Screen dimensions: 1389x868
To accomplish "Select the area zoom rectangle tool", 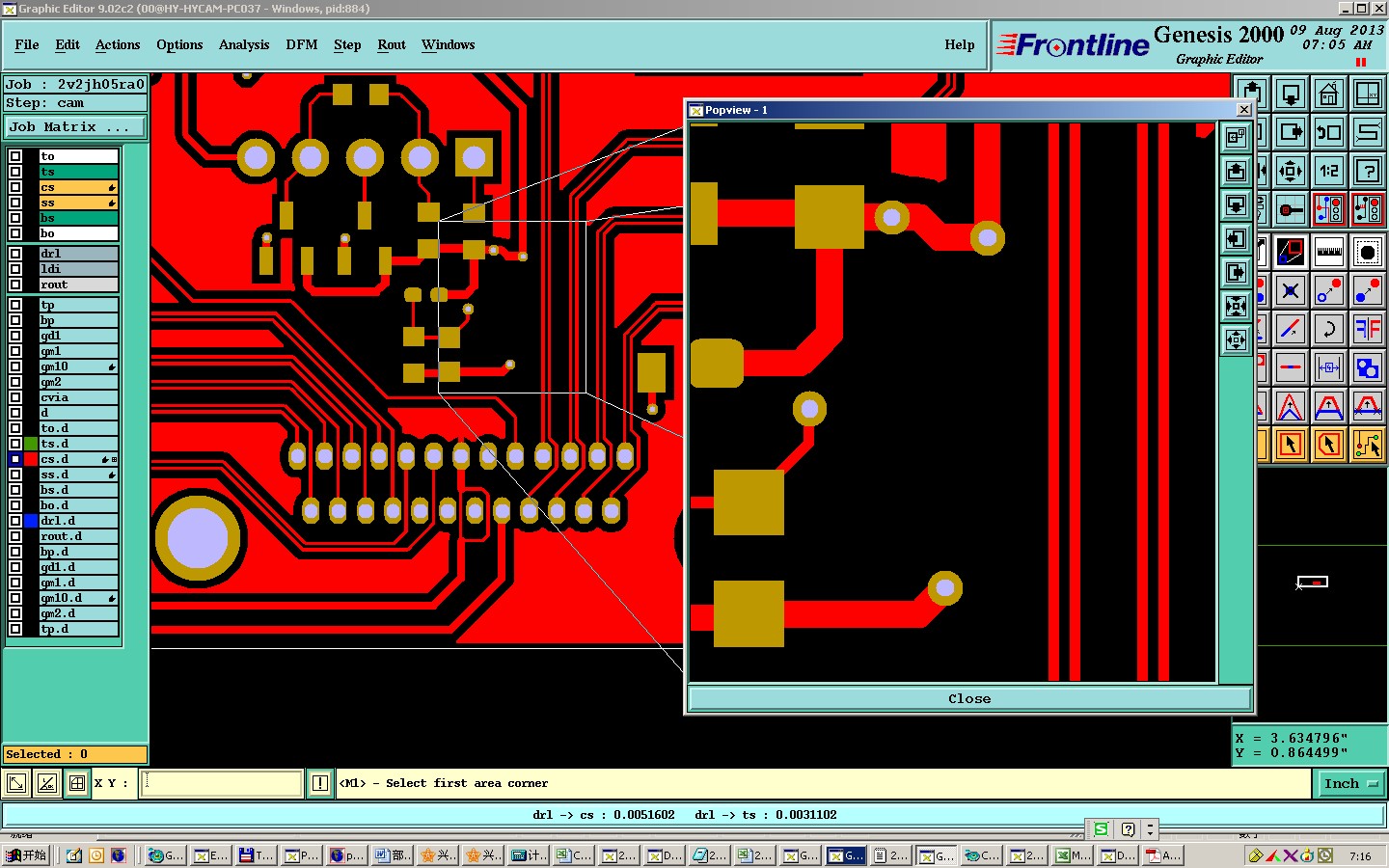I will (x=1290, y=252).
